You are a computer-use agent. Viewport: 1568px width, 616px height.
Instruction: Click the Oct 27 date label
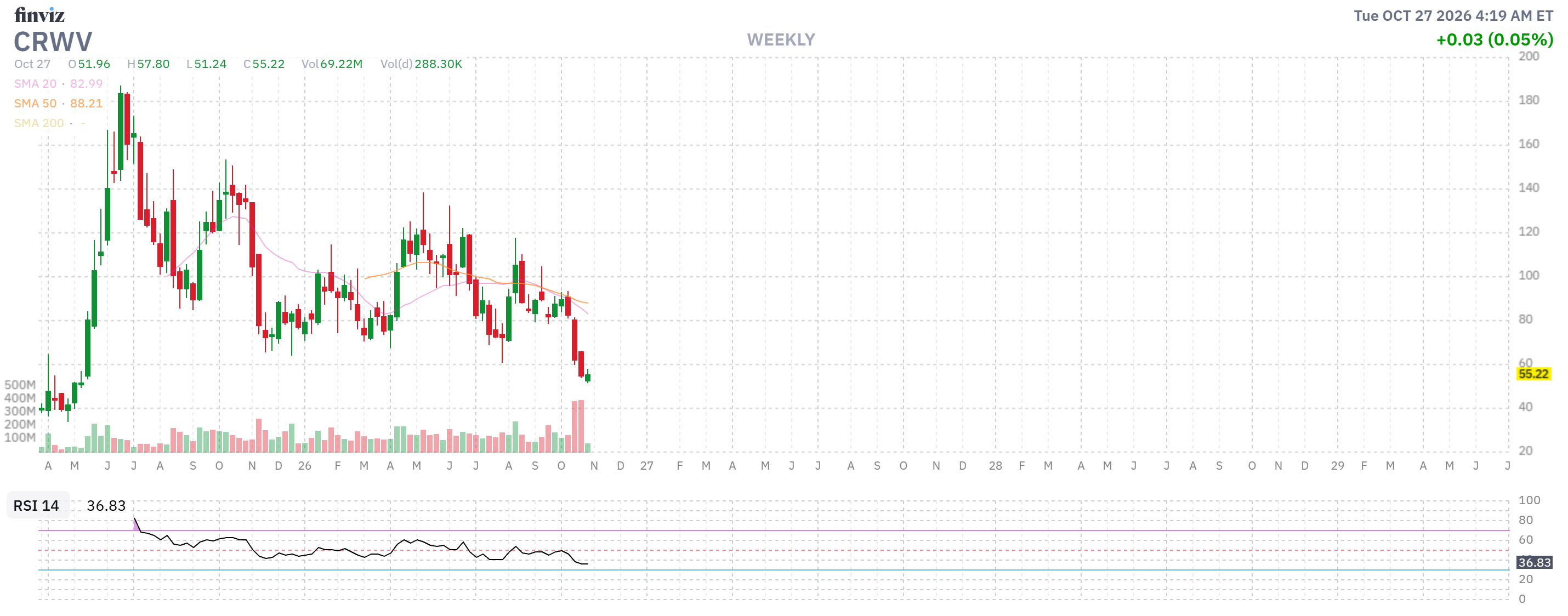(32, 64)
